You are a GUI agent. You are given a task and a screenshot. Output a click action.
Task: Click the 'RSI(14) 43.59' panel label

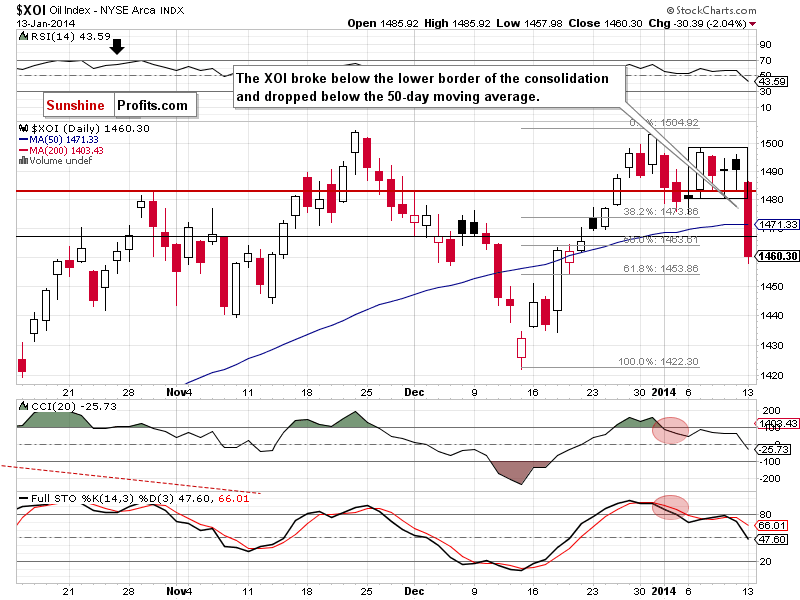(70, 36)
